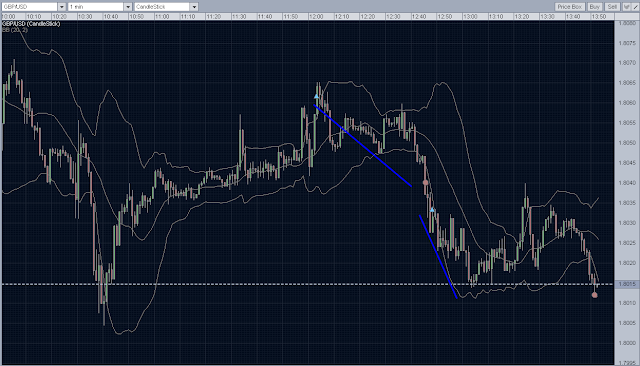Click the 13:20 label on the time axis
Viewport: 640px width, 366px height.
522,17
